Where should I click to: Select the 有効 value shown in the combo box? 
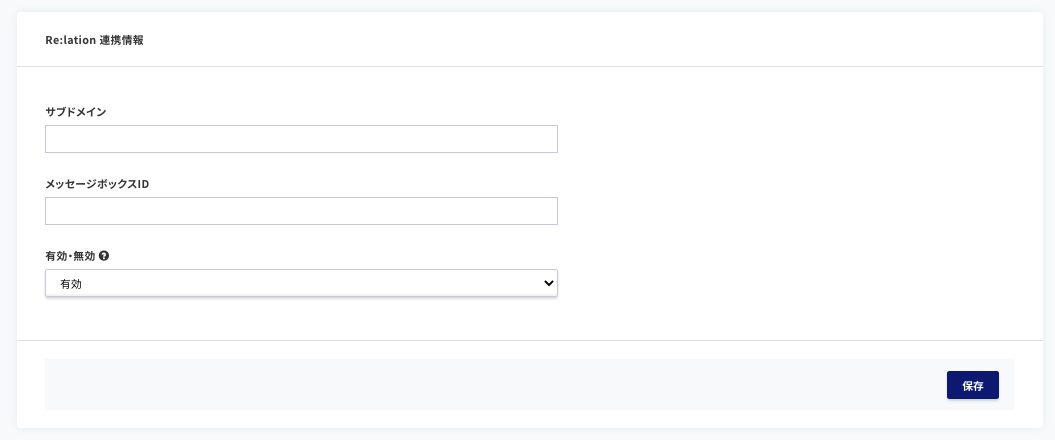[71, 284]
